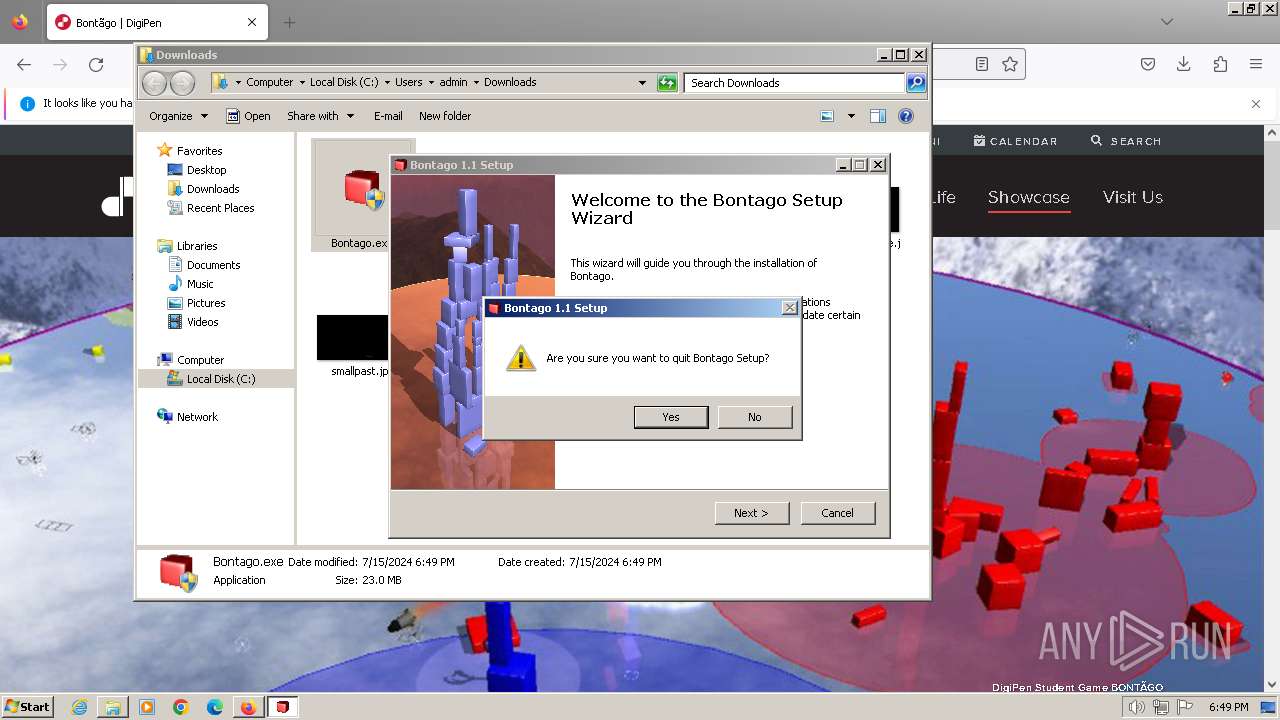Dismiss Firefox notification bar
Screen dimensions: 1280x720
point(1256,103)
